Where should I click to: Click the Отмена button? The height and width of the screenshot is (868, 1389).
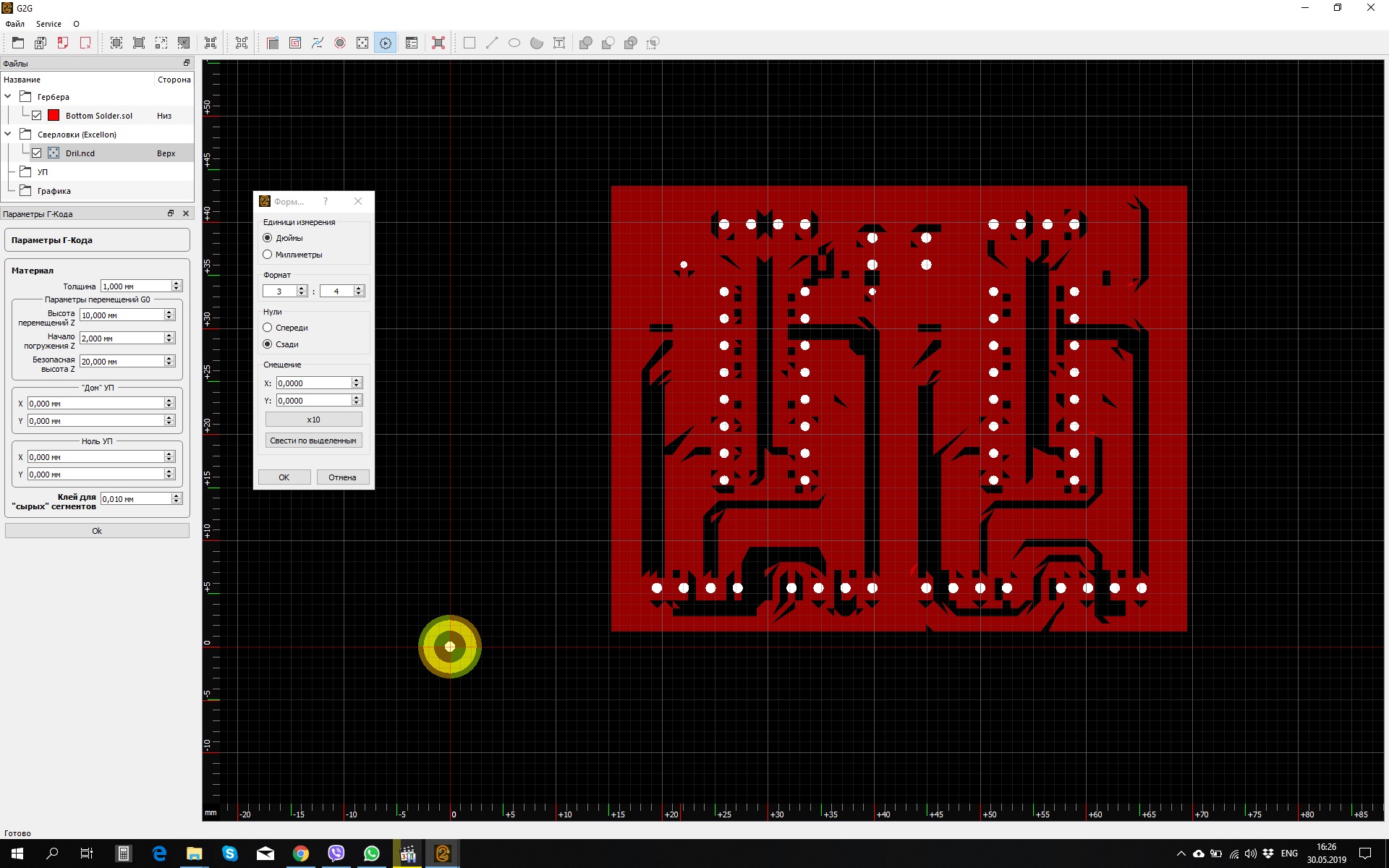342,477
